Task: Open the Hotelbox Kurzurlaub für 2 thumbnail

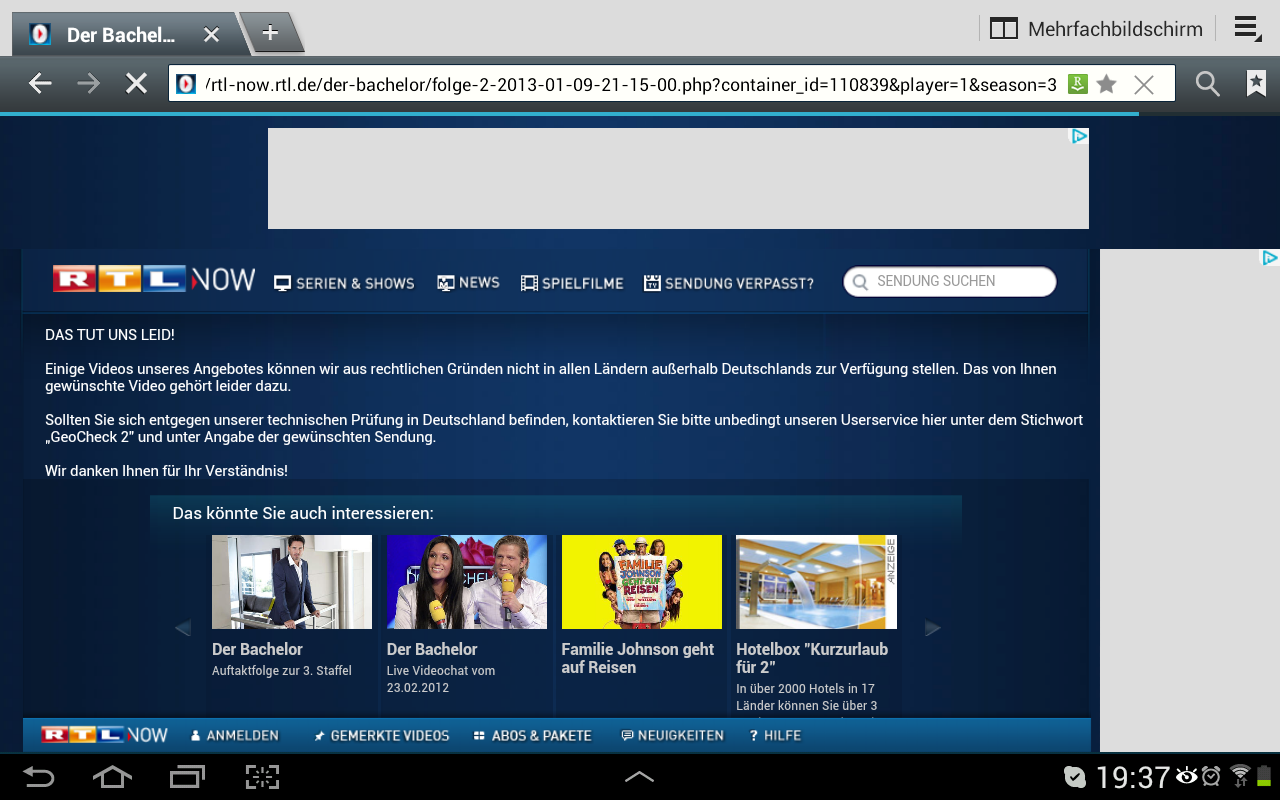Action: (816, 582)
